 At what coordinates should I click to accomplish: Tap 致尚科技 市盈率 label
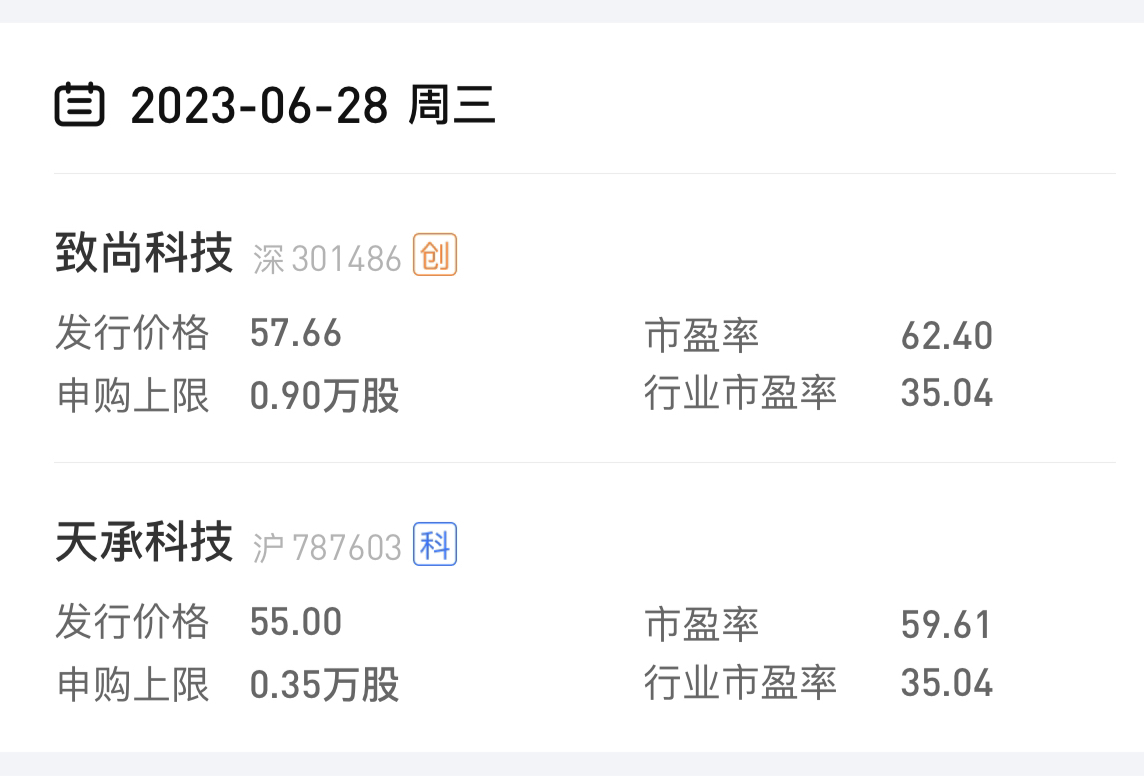[702, 335]
